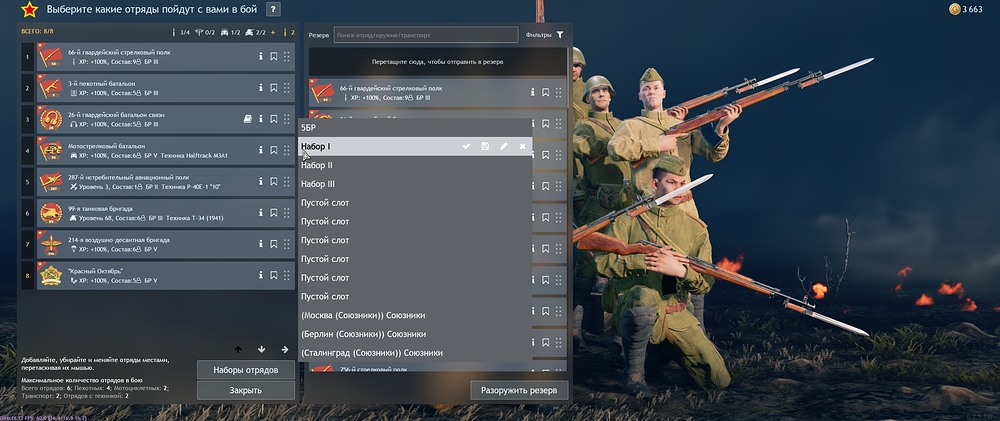Open info for Мотострелковый батальон squad
The image size is (1000, 421).
[261, 151]
